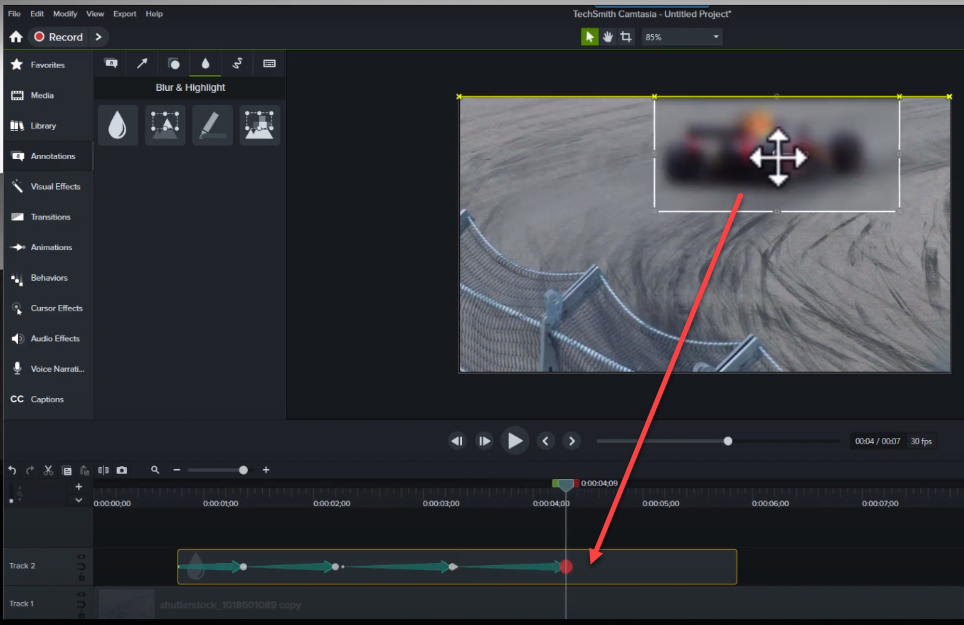964x625 pixels.
Task: Step forward one frame
Action: (x=484, y=441)
